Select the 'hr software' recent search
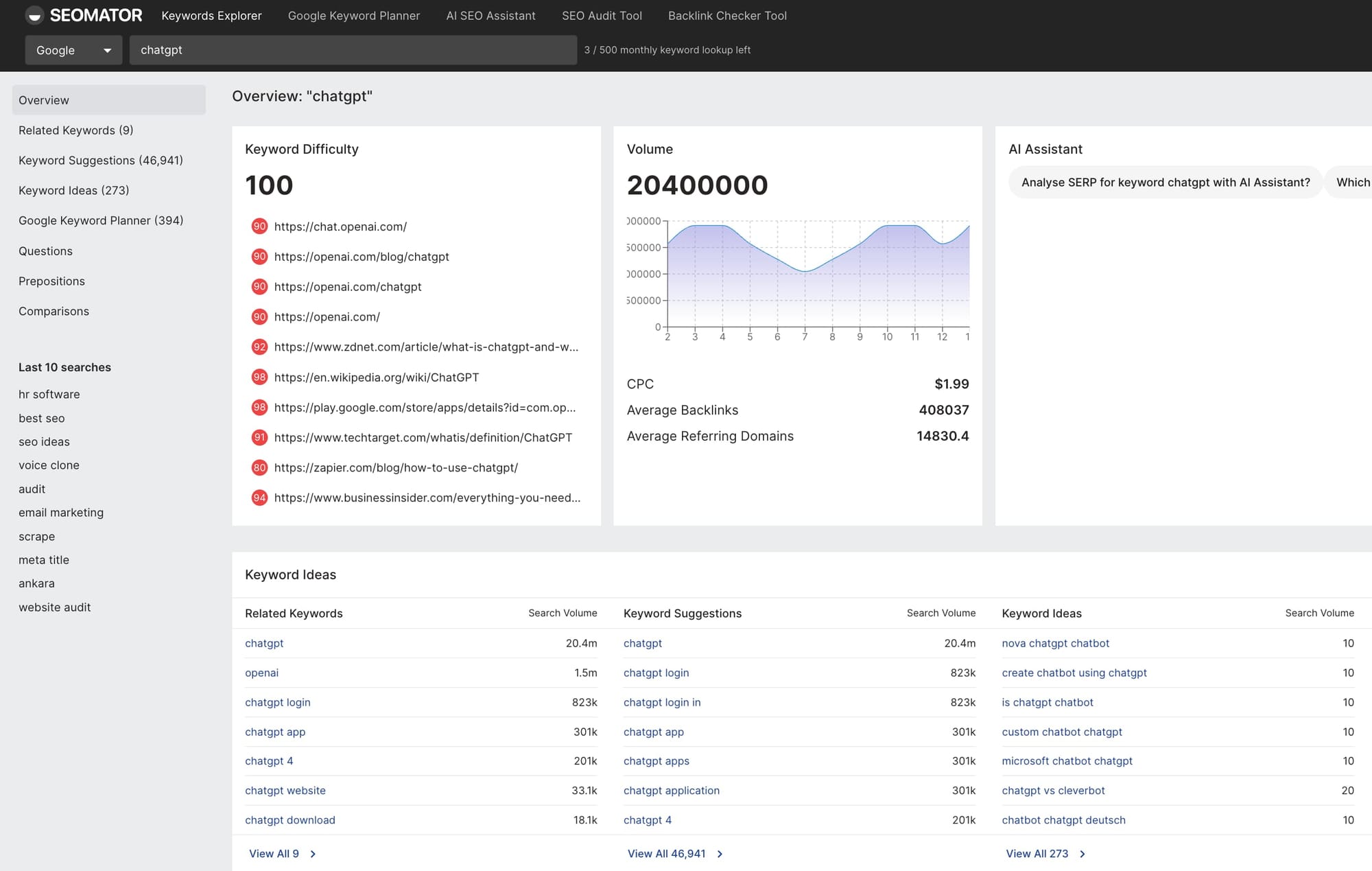This screenshot has width=1372, height=871. point(49,395)
